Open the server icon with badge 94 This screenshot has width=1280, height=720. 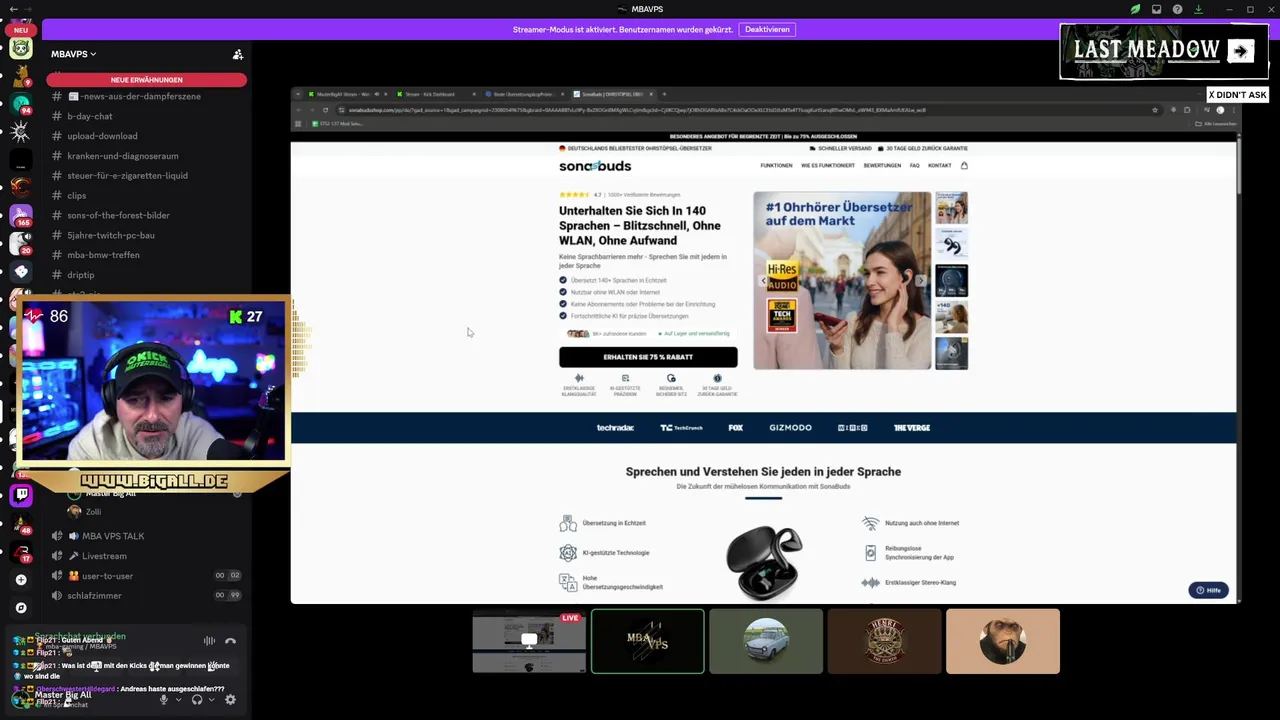(21, 104)
